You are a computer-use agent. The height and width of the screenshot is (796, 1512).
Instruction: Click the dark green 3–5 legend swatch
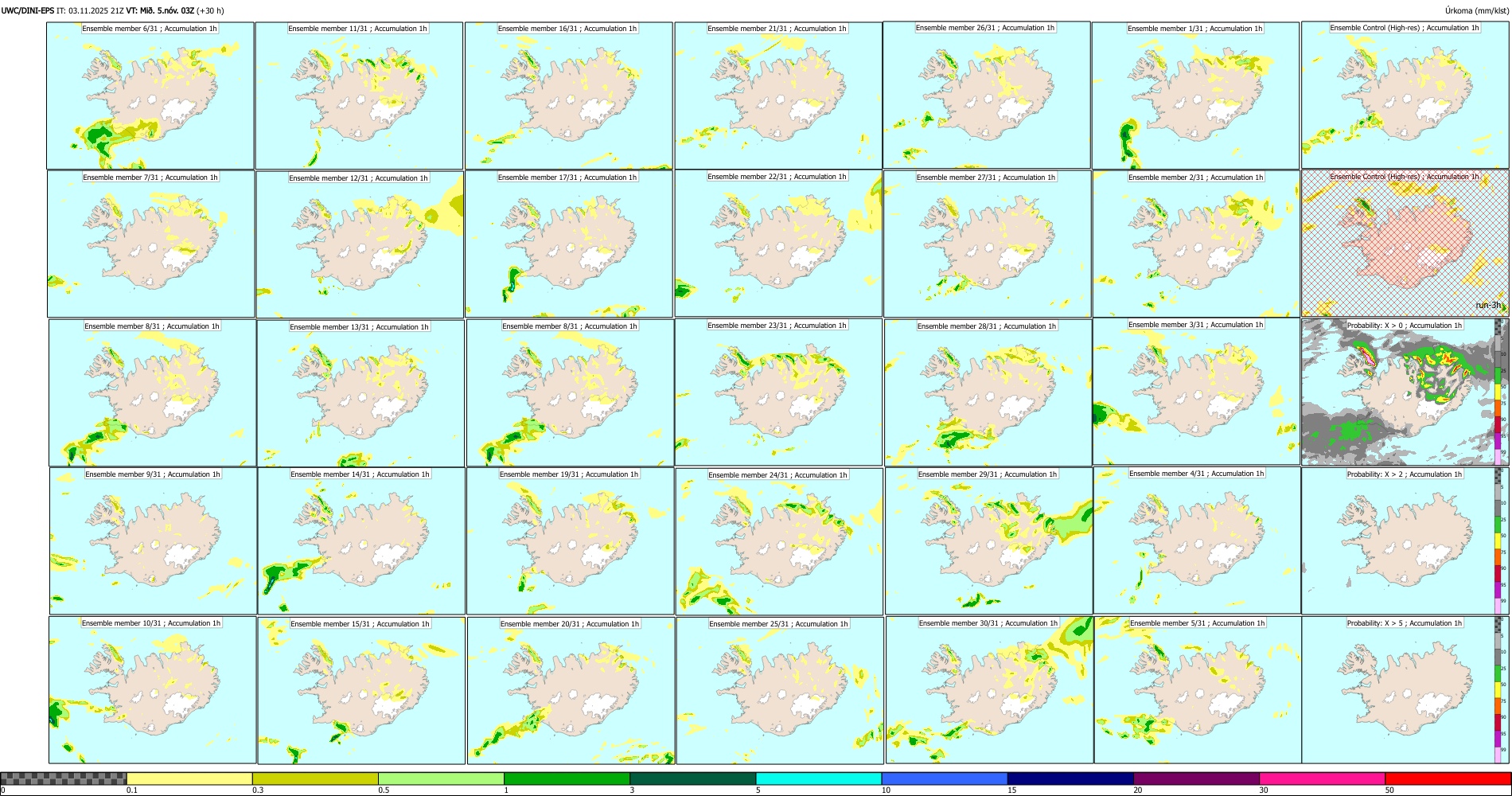coord(692,778)
